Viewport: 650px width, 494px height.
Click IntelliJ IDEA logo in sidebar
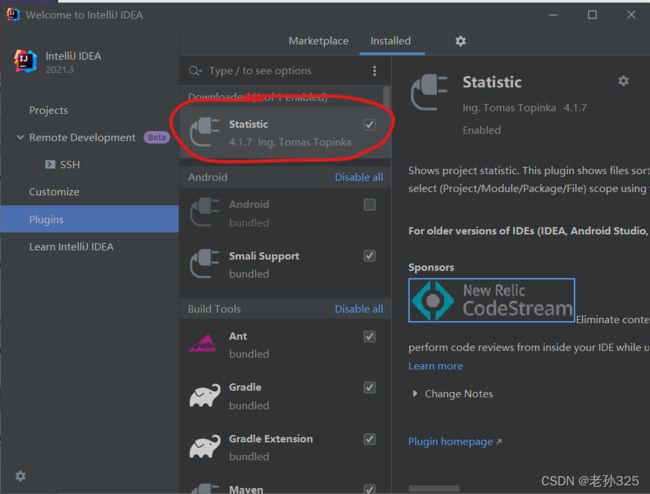(x=26, y=61)
